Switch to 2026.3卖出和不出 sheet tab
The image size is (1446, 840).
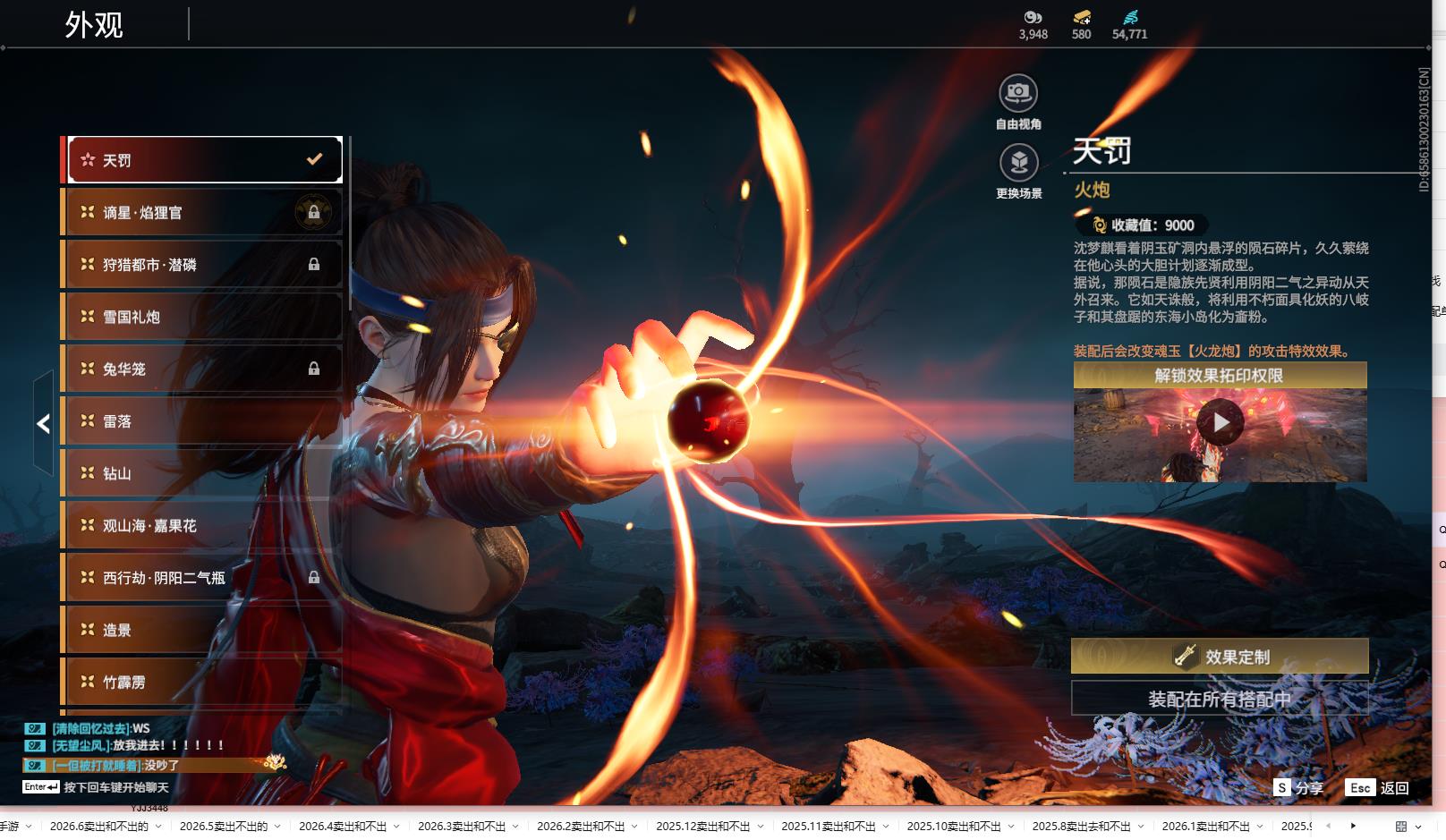click(x=462, y=827)
